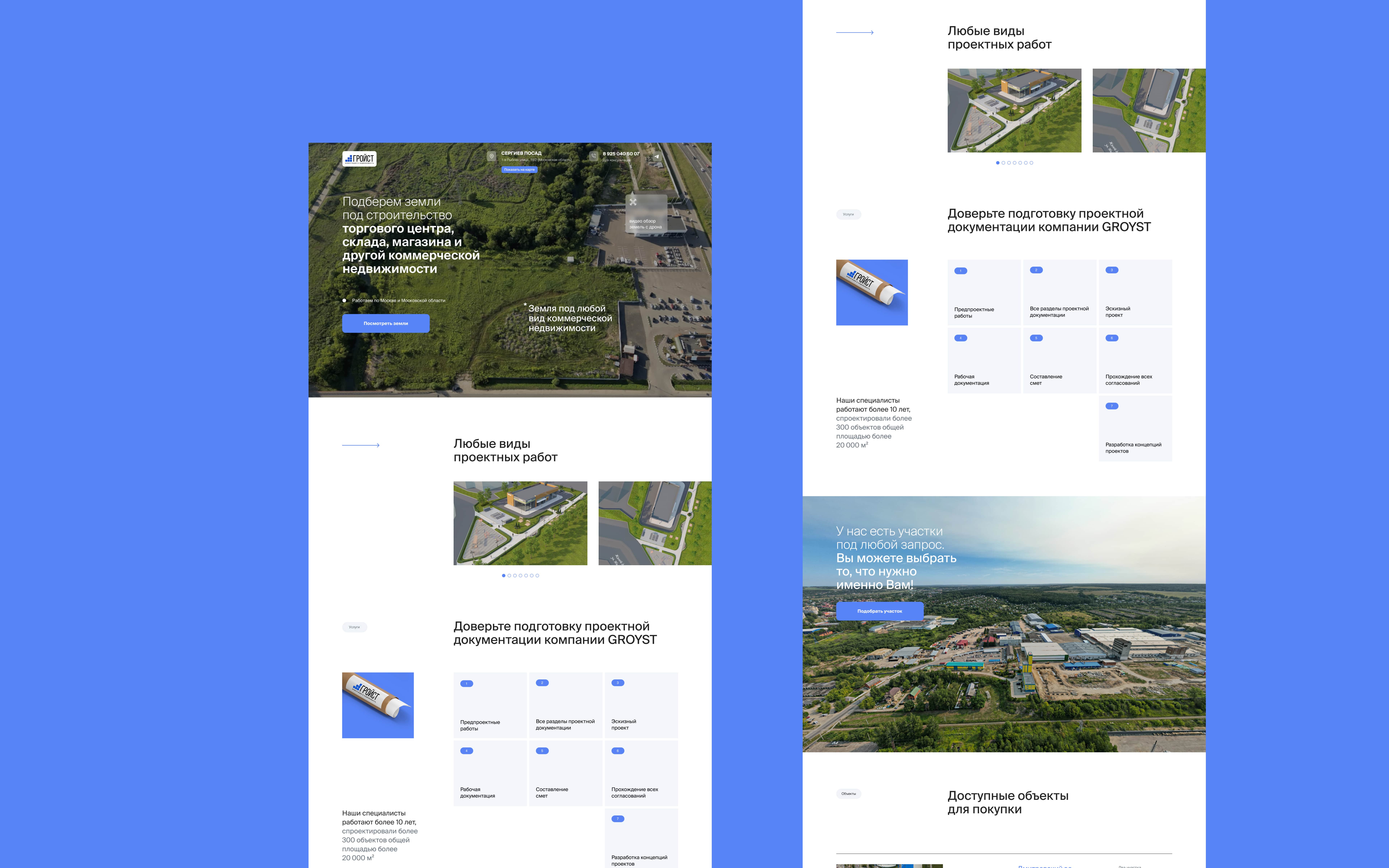Image resolution: width=1389 pixels, height=868 pixels.
Task: Click the drone icon on the video card
Action: (x=633, y=202)
